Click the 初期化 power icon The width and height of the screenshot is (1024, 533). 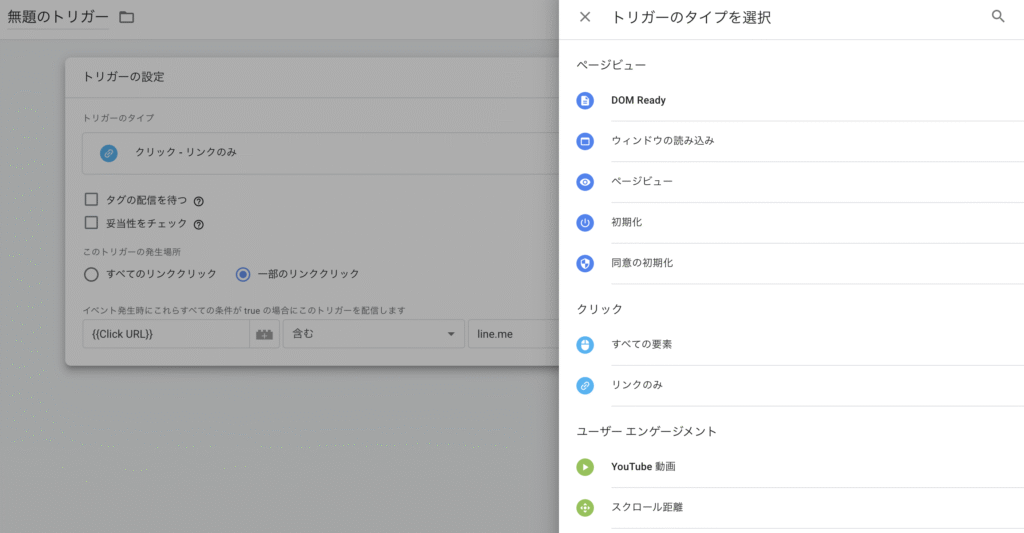coord(585,222)
